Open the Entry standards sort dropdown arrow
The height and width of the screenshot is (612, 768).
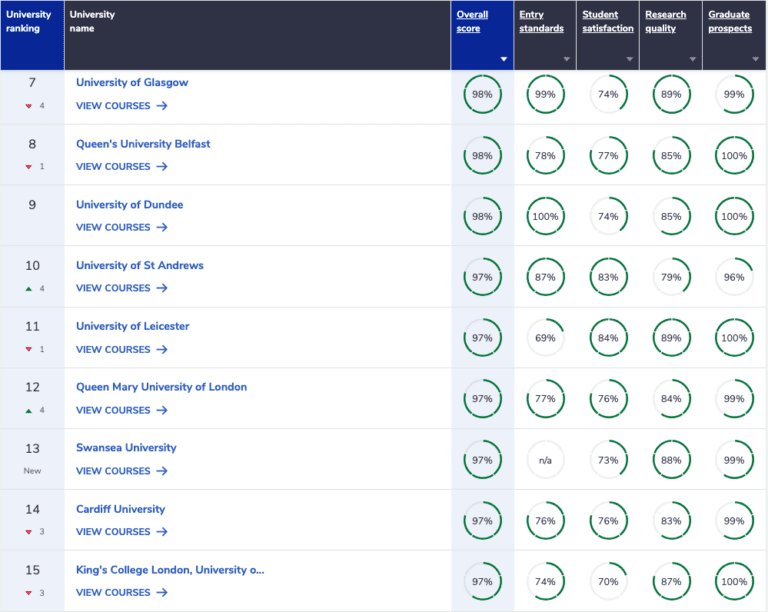(567, 59)
